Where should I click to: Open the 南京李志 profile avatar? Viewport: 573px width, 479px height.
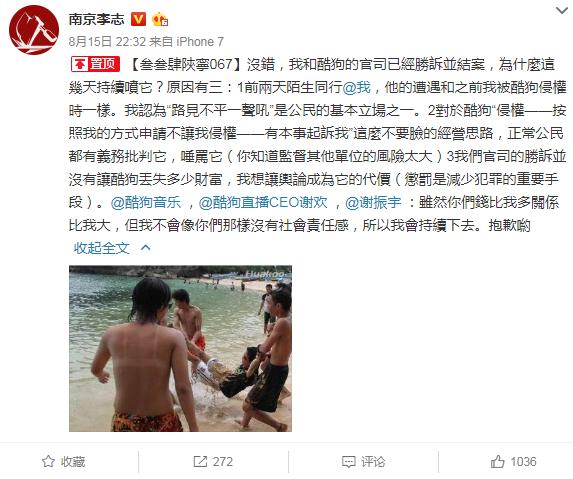point(34,30)
